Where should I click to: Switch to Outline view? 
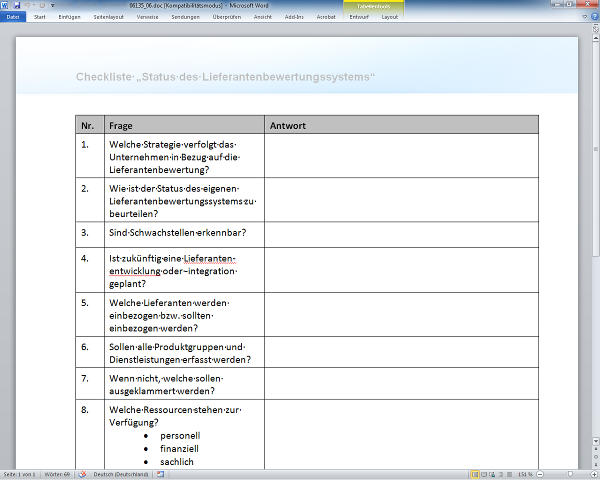point(501,474)
